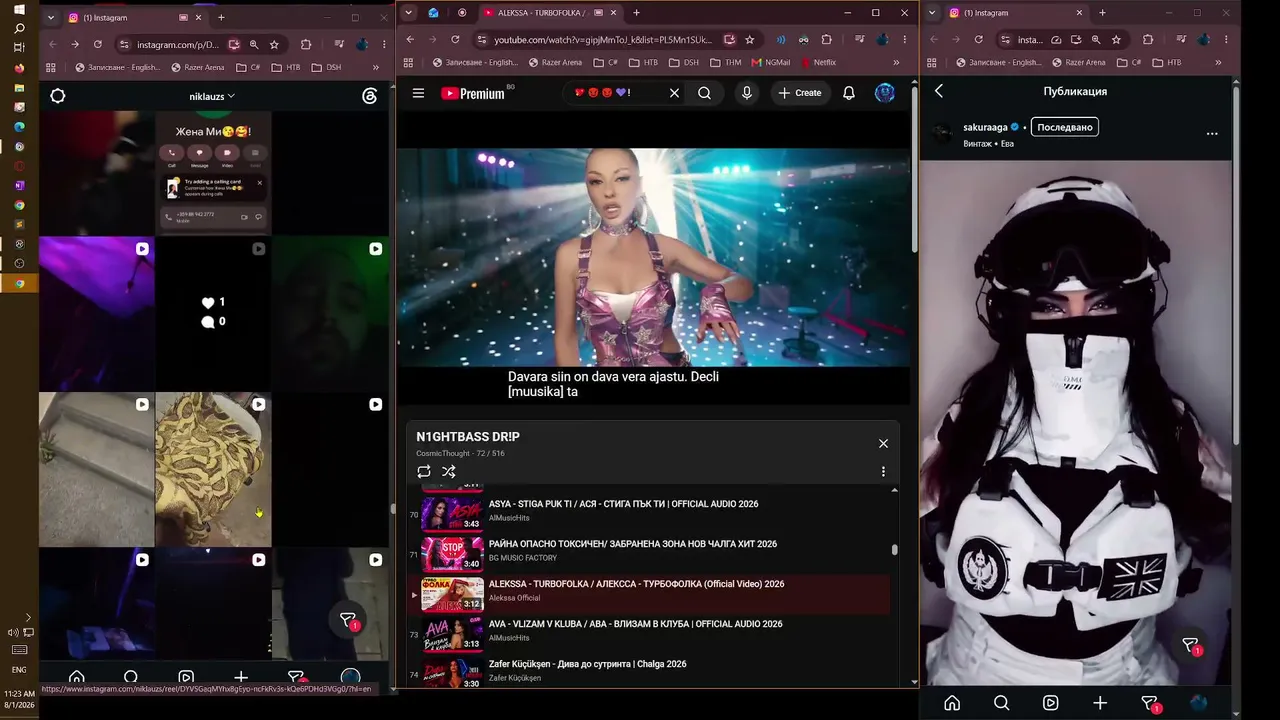Open Windows Search from the taskbar

pyautogui.click(x=19, y=29)
